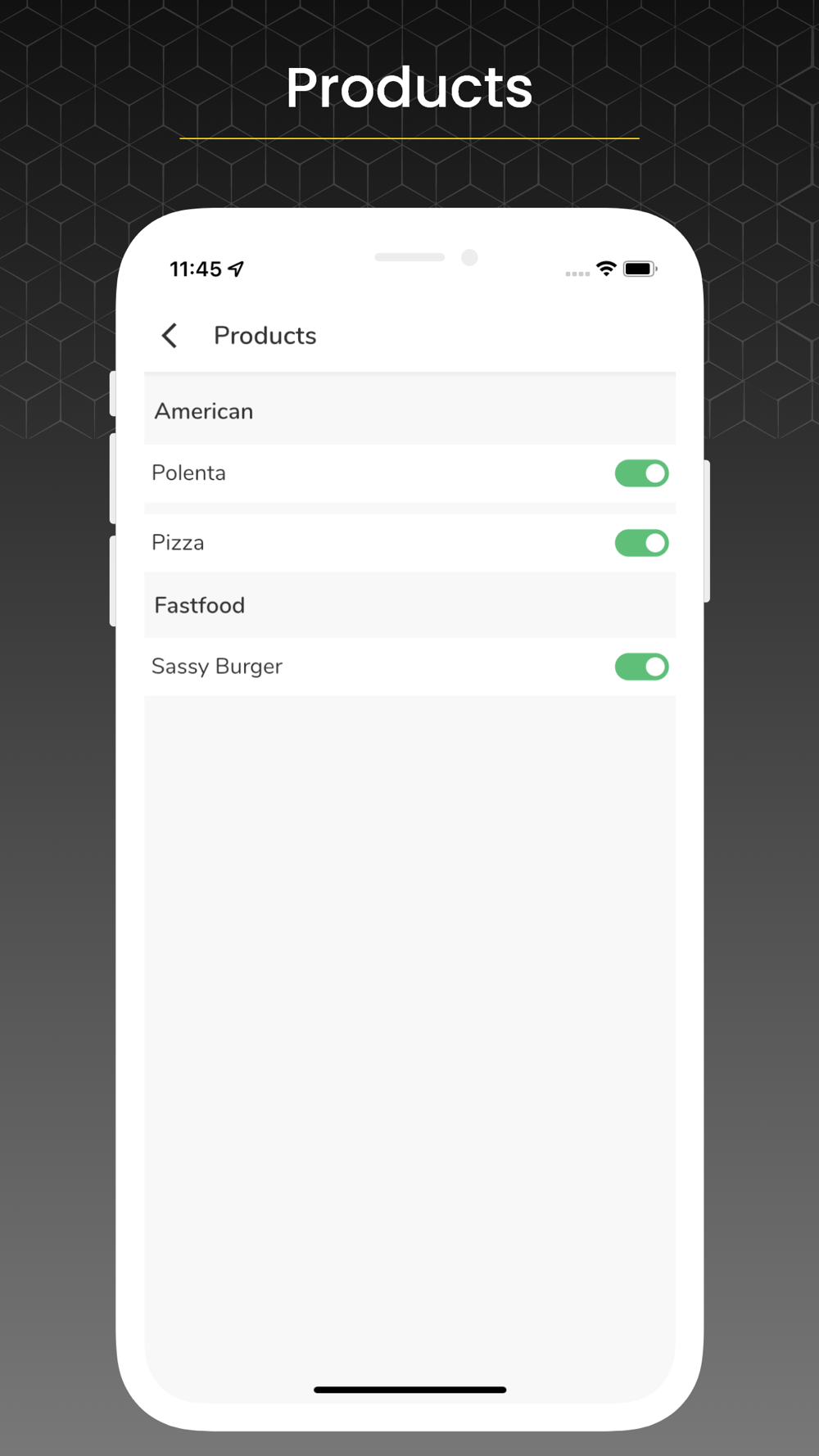
Task: Tap the home indicator bar at the bottom
Action: [x=409, y=1390]
